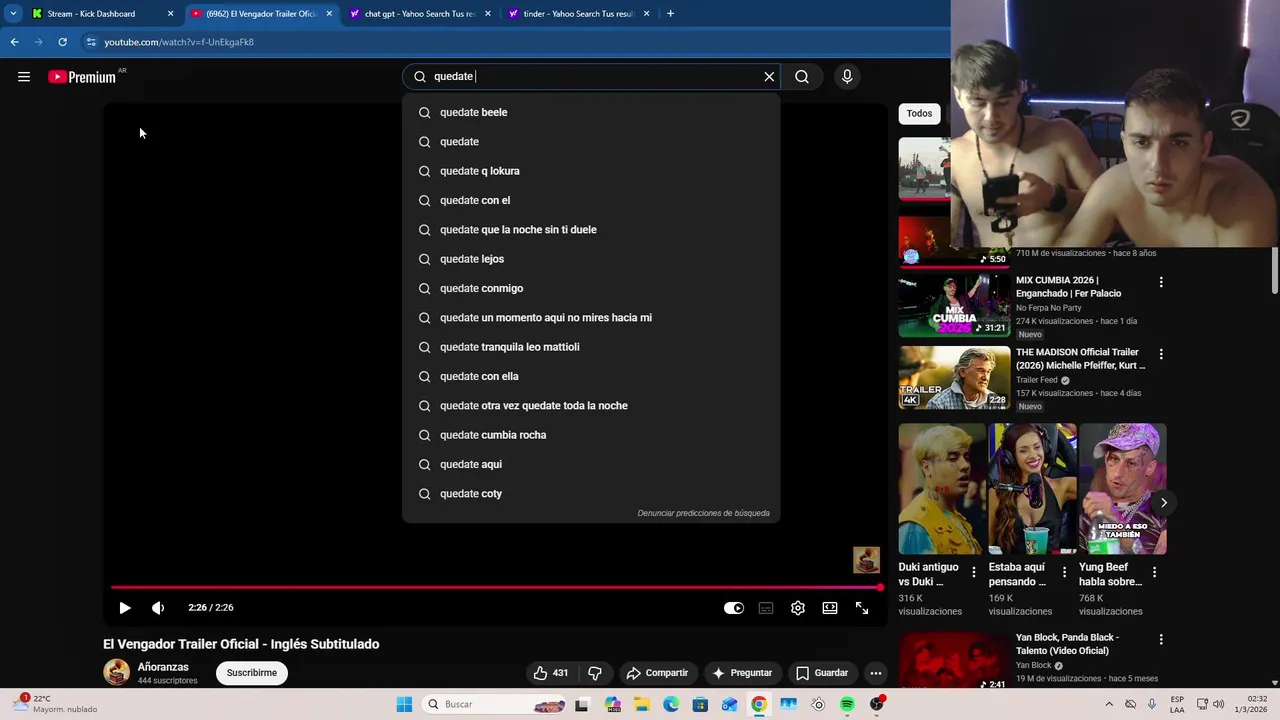Open options for Yan Block Talento video
This screenshot has height=720, width=1280.
(1161, 639)
